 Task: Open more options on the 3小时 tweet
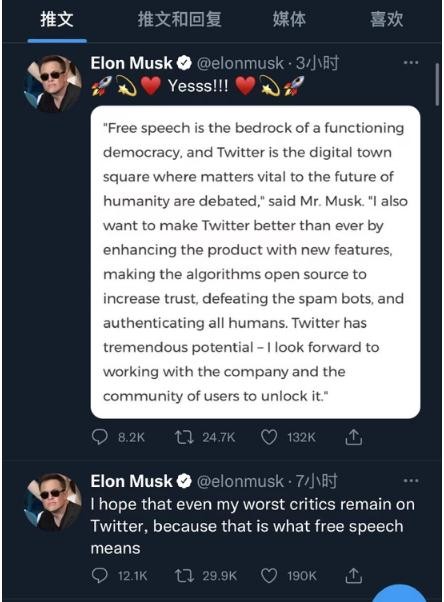[x=411, y=62]
